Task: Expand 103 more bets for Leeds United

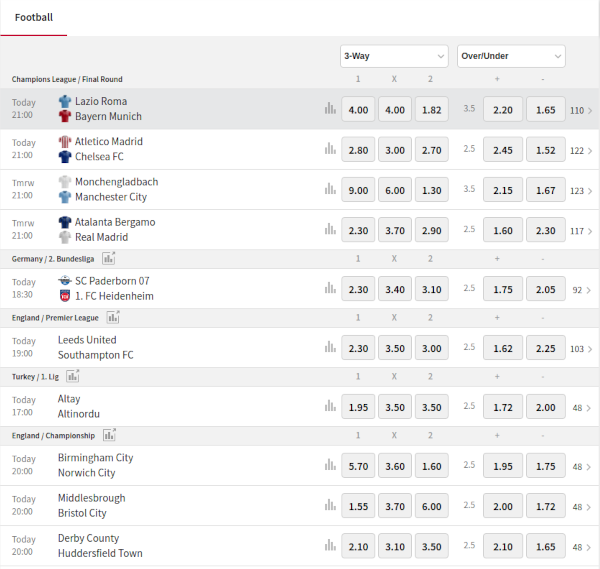Action: click(581, 349)
